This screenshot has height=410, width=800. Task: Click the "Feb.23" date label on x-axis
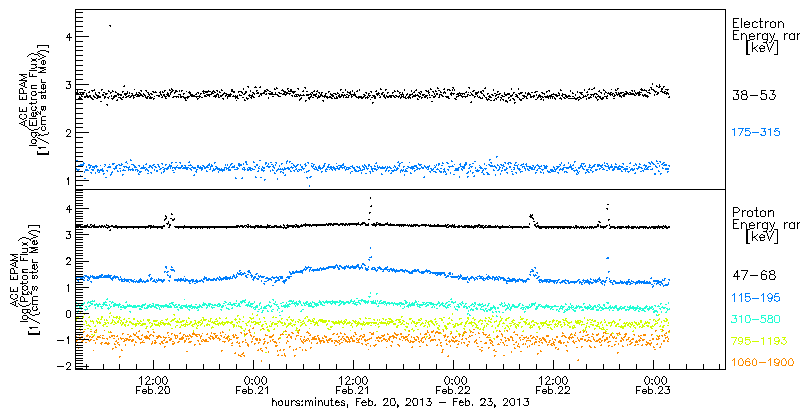[x=654, y=391]
